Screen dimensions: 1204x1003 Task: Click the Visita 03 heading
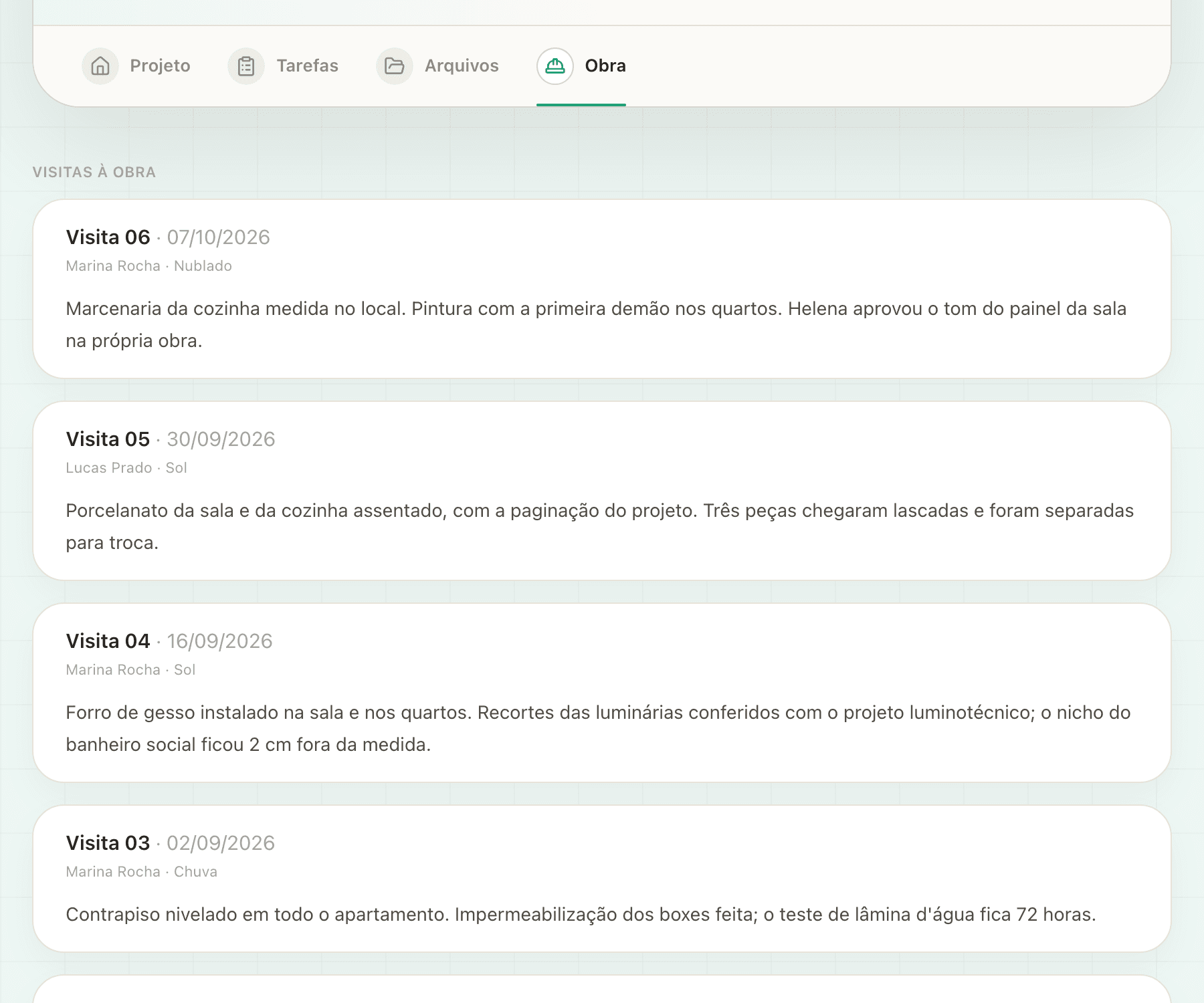[x=108, y=843]
